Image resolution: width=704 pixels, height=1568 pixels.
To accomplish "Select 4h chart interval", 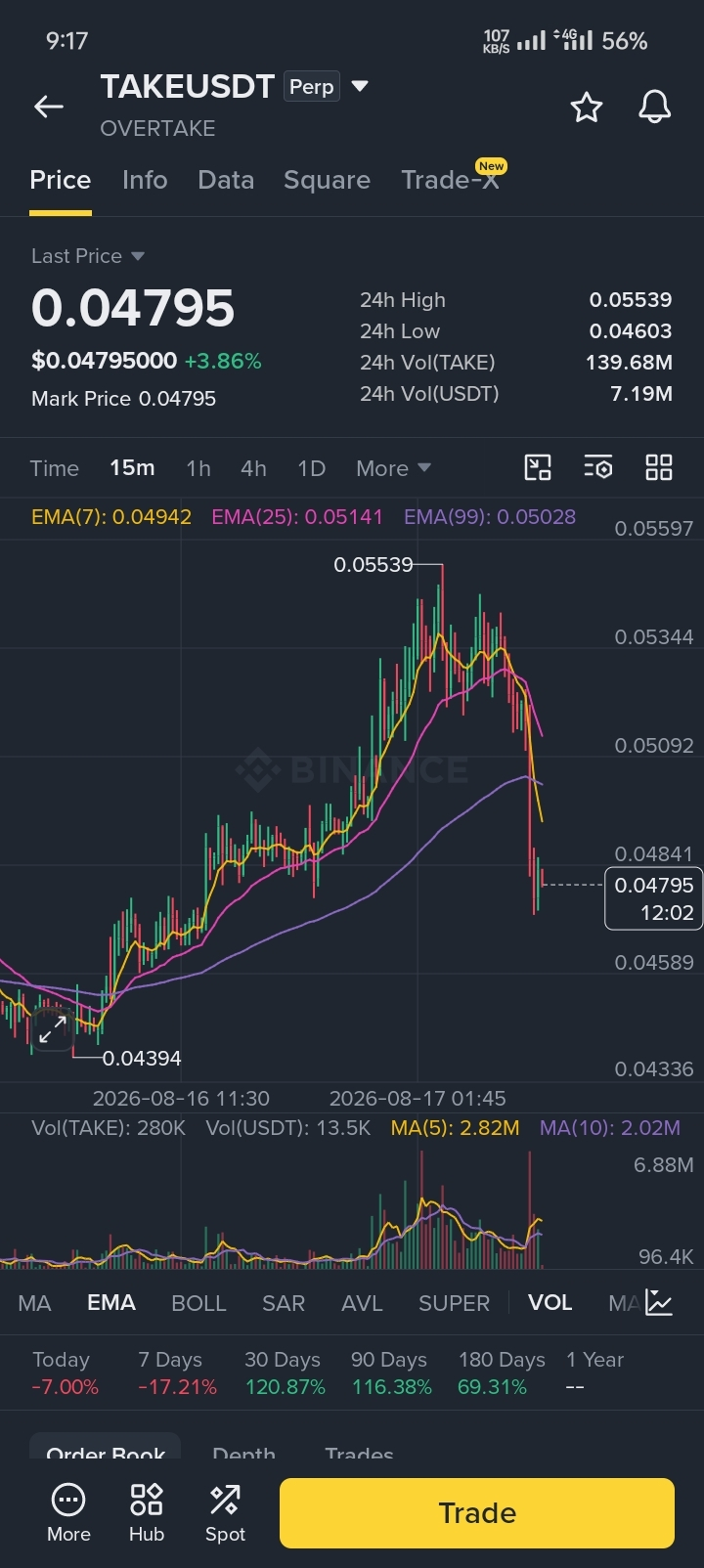I will pyautogui.click(x=253, y=468).
